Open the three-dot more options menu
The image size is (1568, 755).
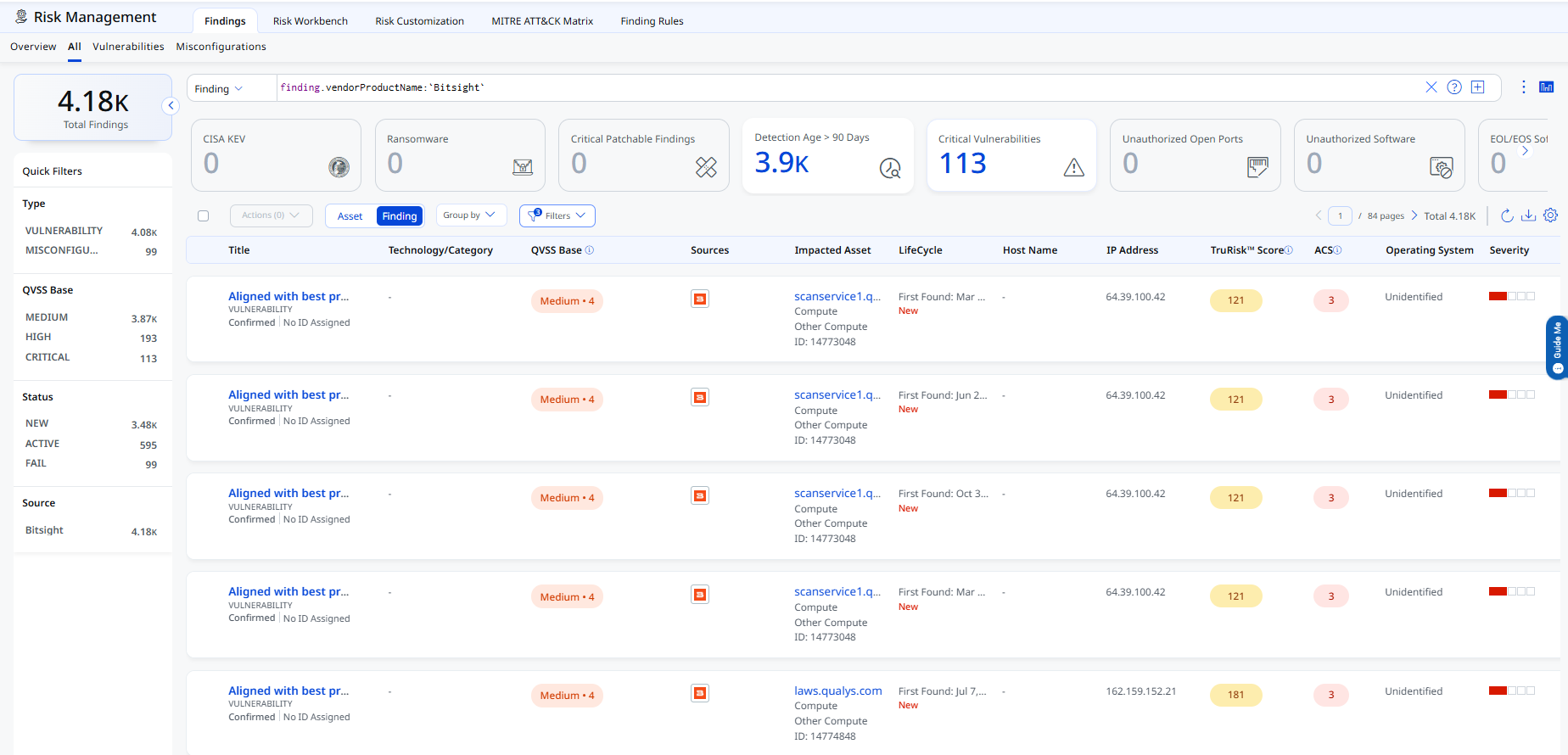[x=1524, y=87]
